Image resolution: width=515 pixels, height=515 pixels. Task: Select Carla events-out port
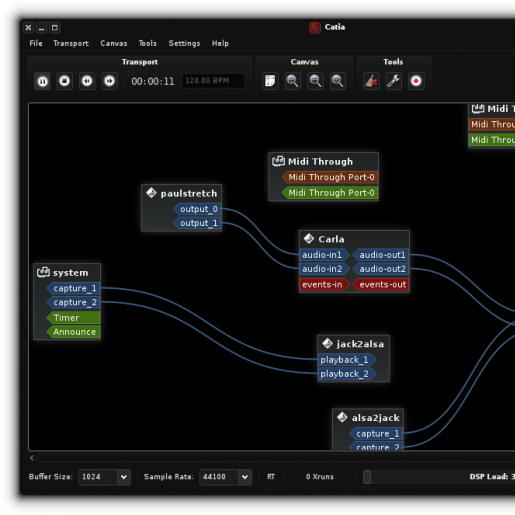click(x=381, y=284)
